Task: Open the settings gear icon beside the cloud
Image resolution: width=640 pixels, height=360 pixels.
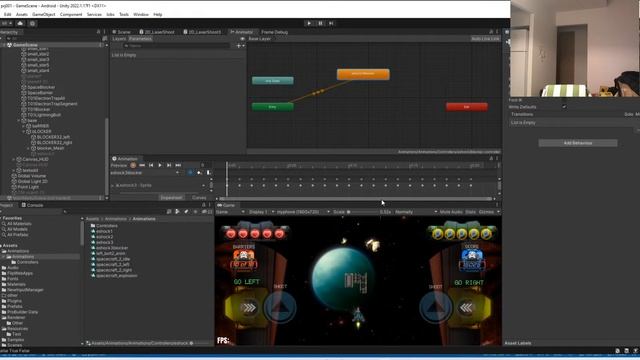Action: [x=32, y=23]
